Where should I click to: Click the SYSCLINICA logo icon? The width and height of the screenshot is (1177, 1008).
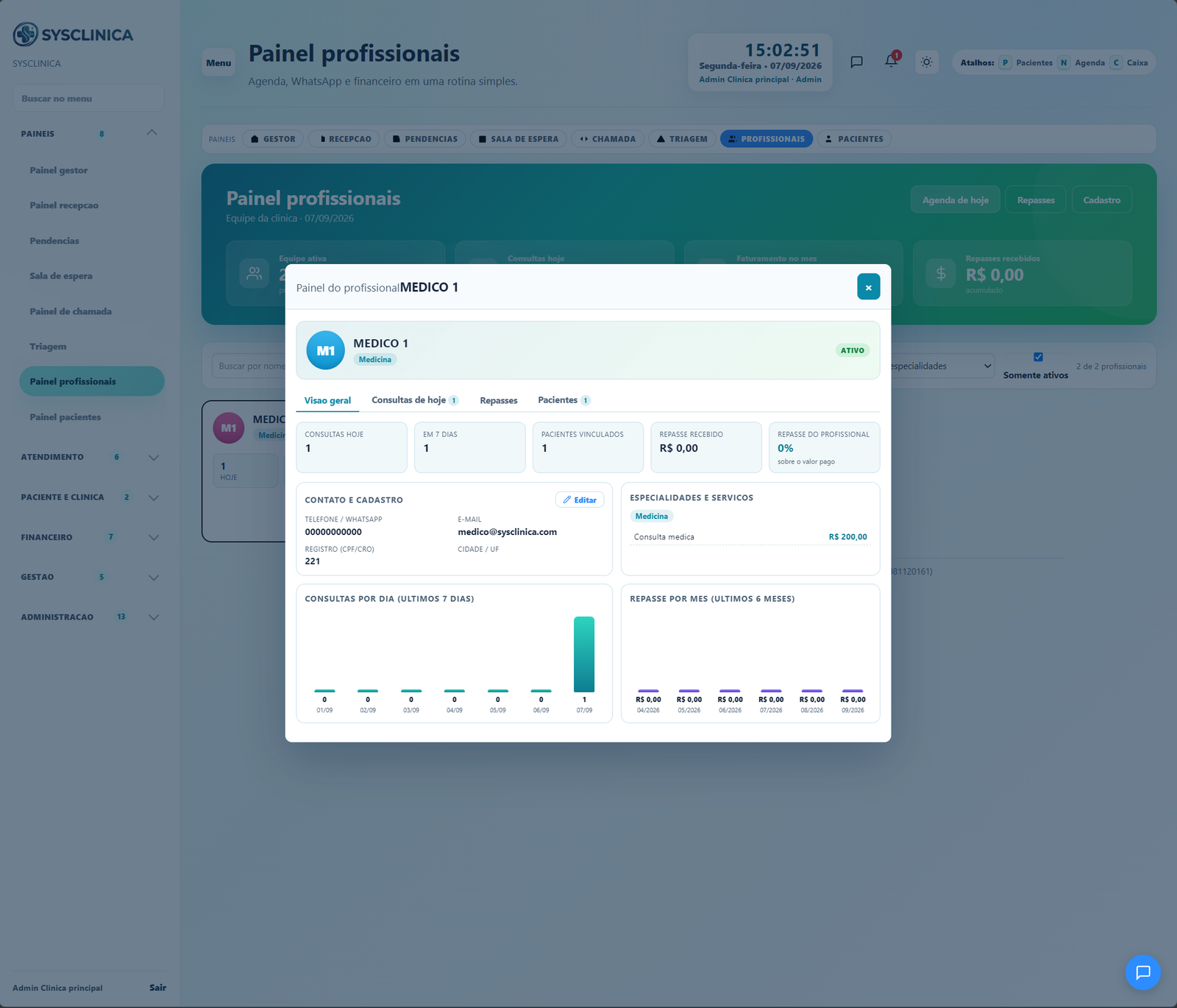26,35
